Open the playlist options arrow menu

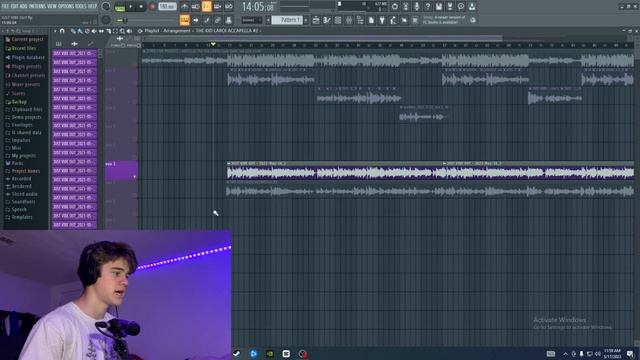pyautogui.click(x=56, y=31)
